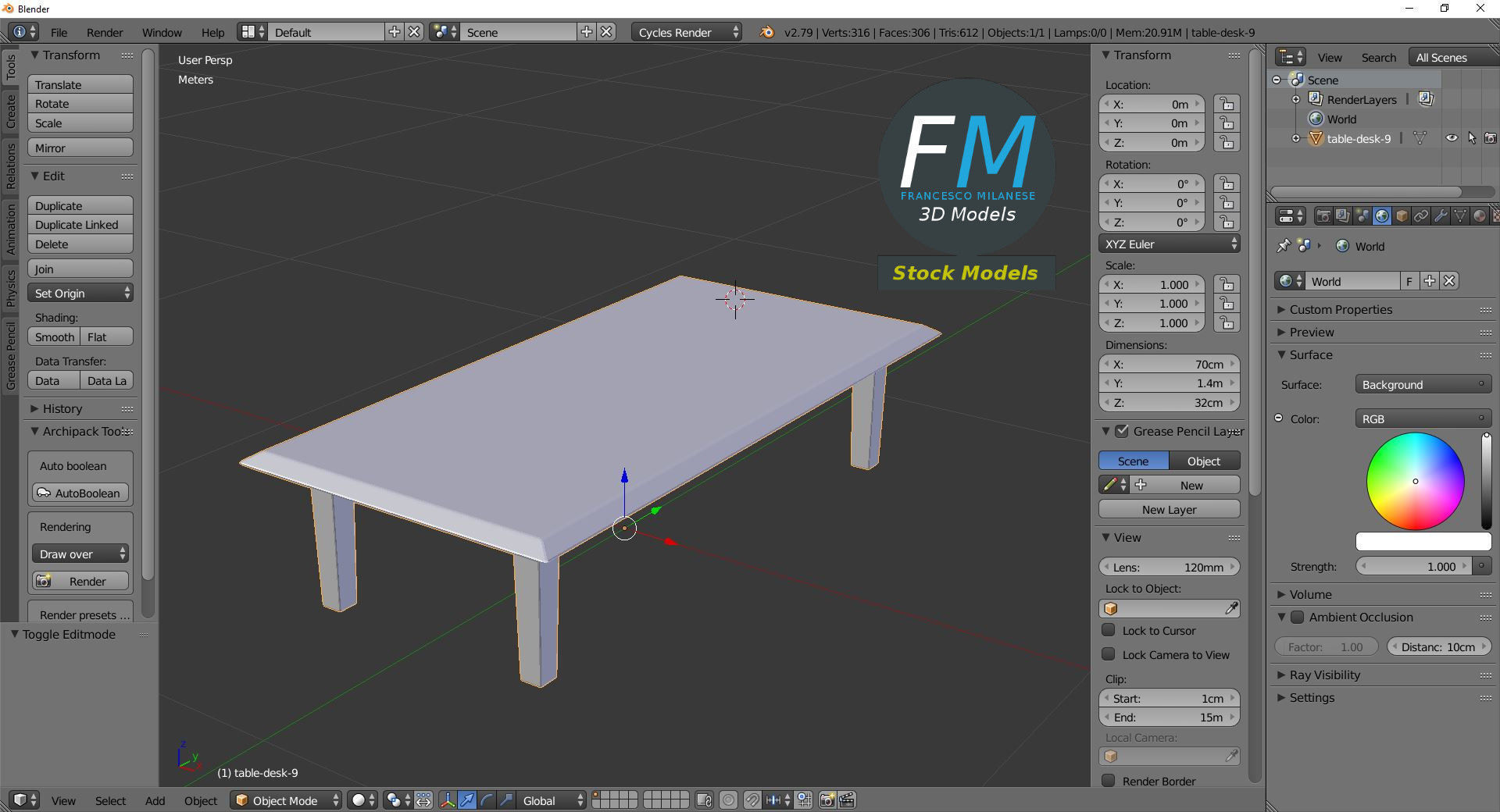The height and width of the screenshot is (812, 1500).
Task: Open the Window menu
Action: click(162, 32)
